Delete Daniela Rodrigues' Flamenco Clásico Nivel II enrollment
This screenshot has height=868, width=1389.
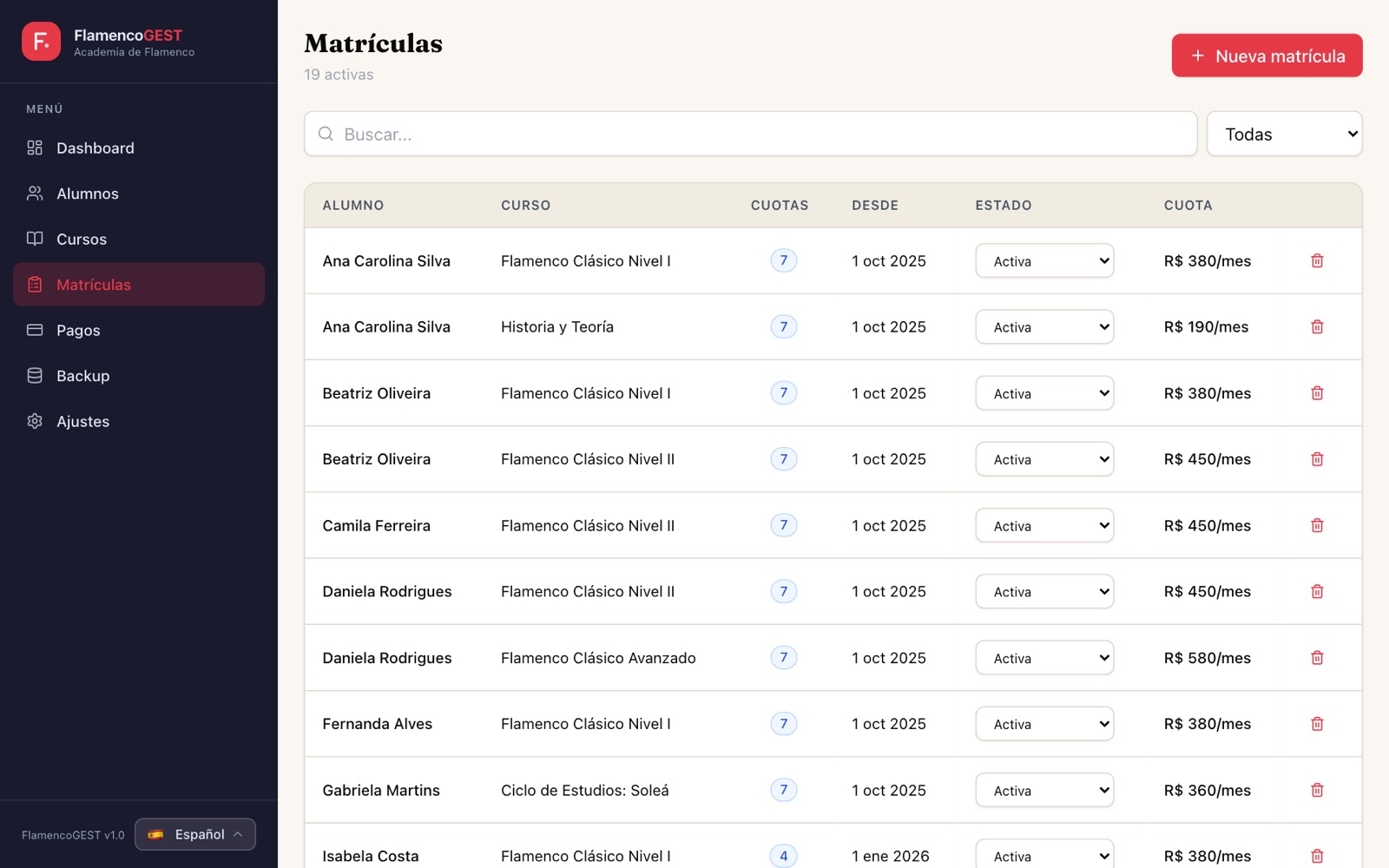[1317, 591]
